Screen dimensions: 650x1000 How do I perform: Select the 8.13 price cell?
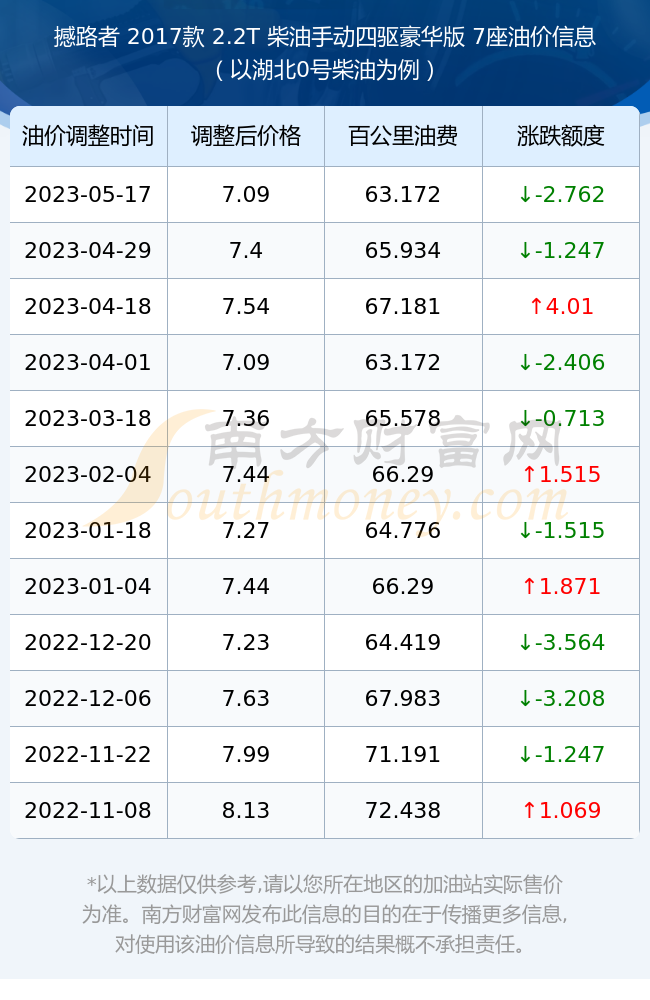(x=246, y=811)
